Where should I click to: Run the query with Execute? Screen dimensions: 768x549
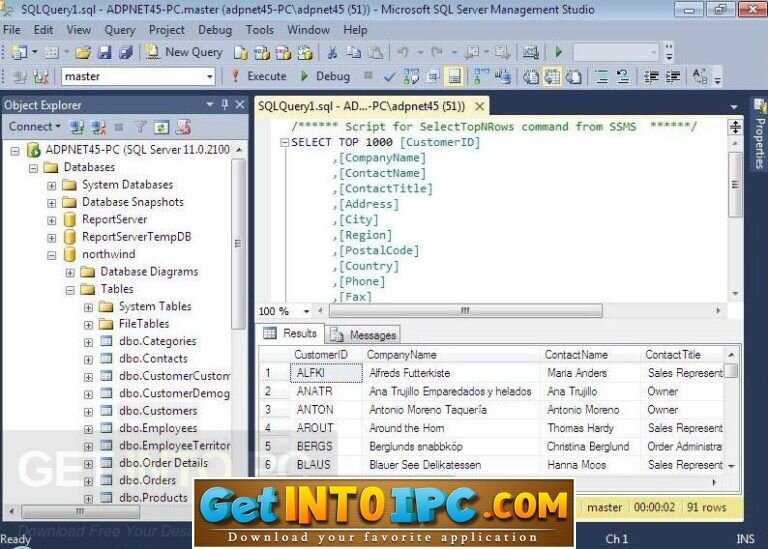tap(259, 76)
